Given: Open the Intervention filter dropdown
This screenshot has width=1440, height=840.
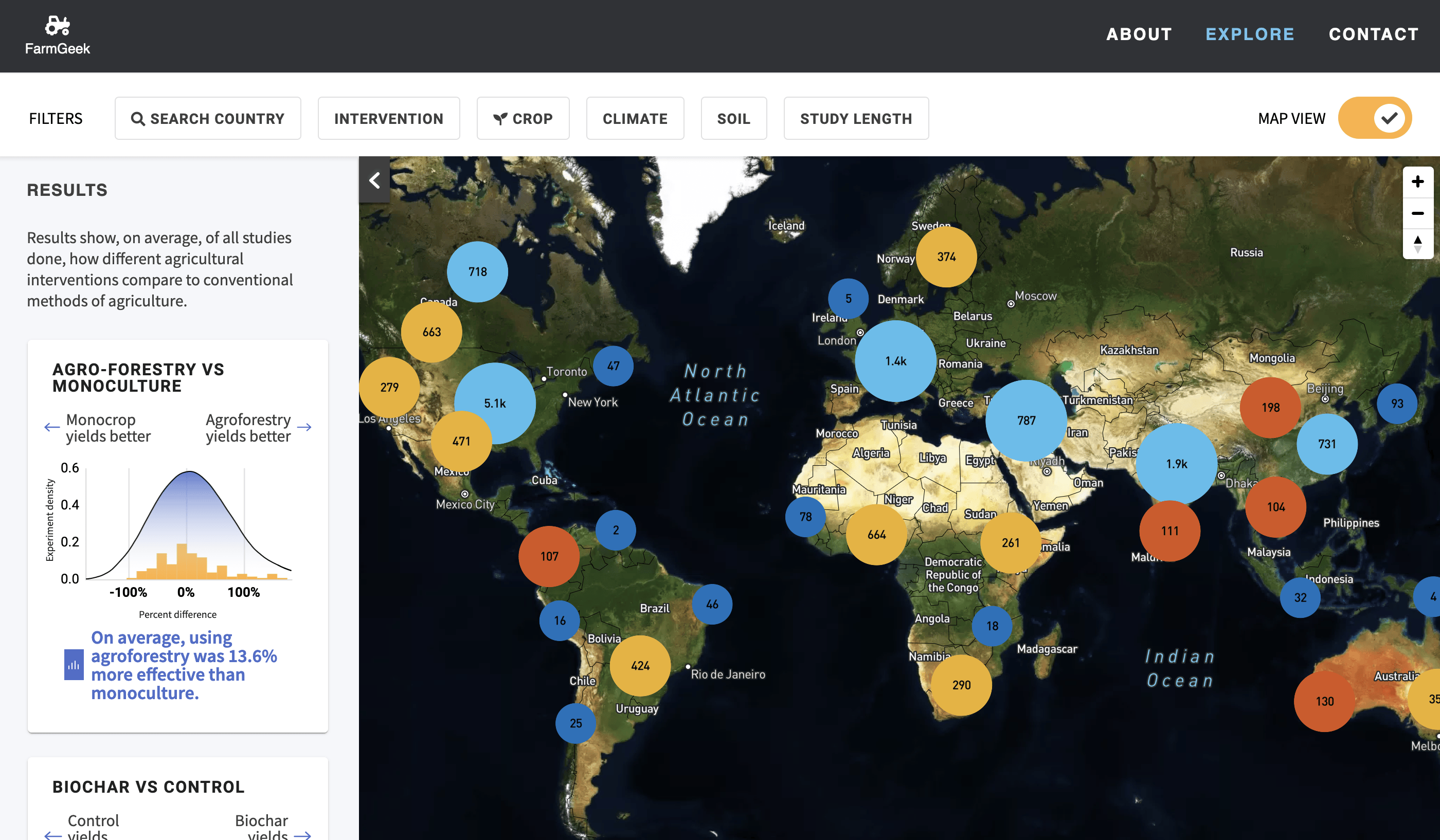Looking at the screenshot, I should tap(389, 118).
